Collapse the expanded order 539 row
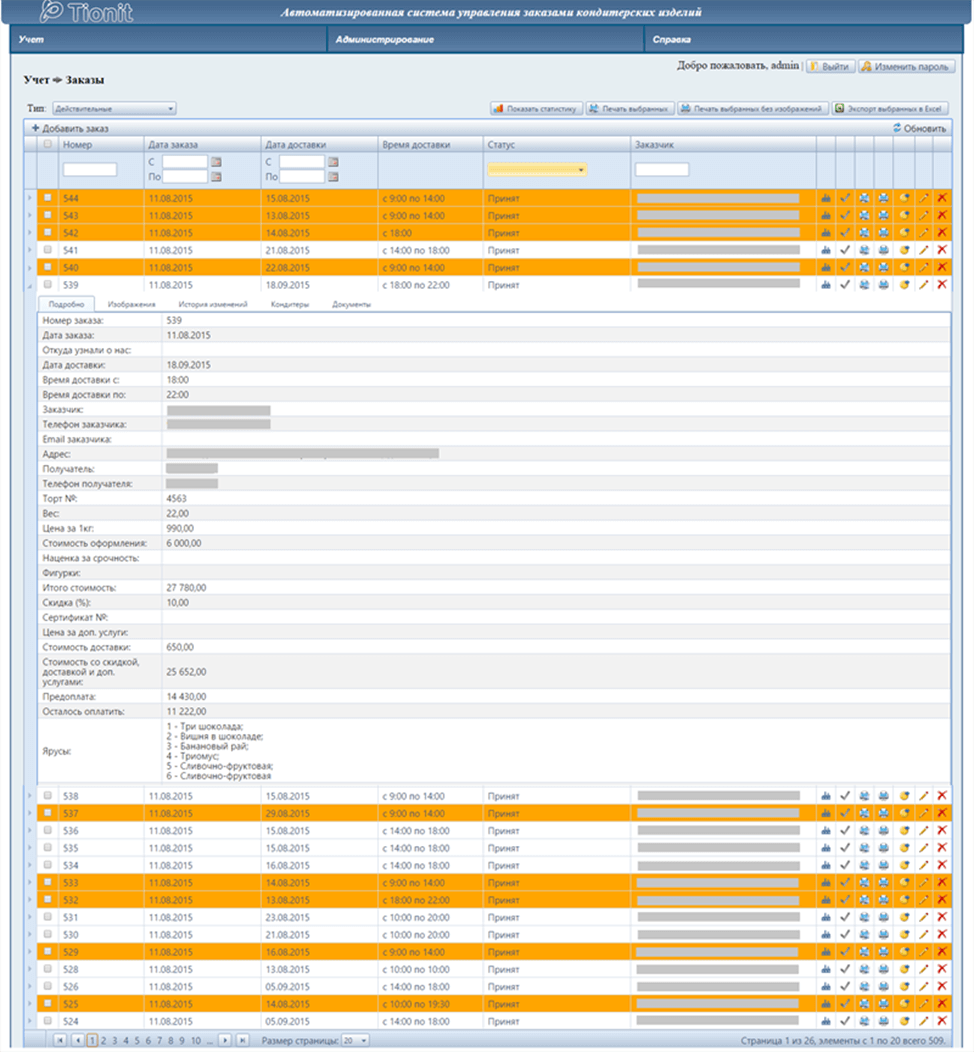The image size is (974, 1052). click(x=30, y=285)
